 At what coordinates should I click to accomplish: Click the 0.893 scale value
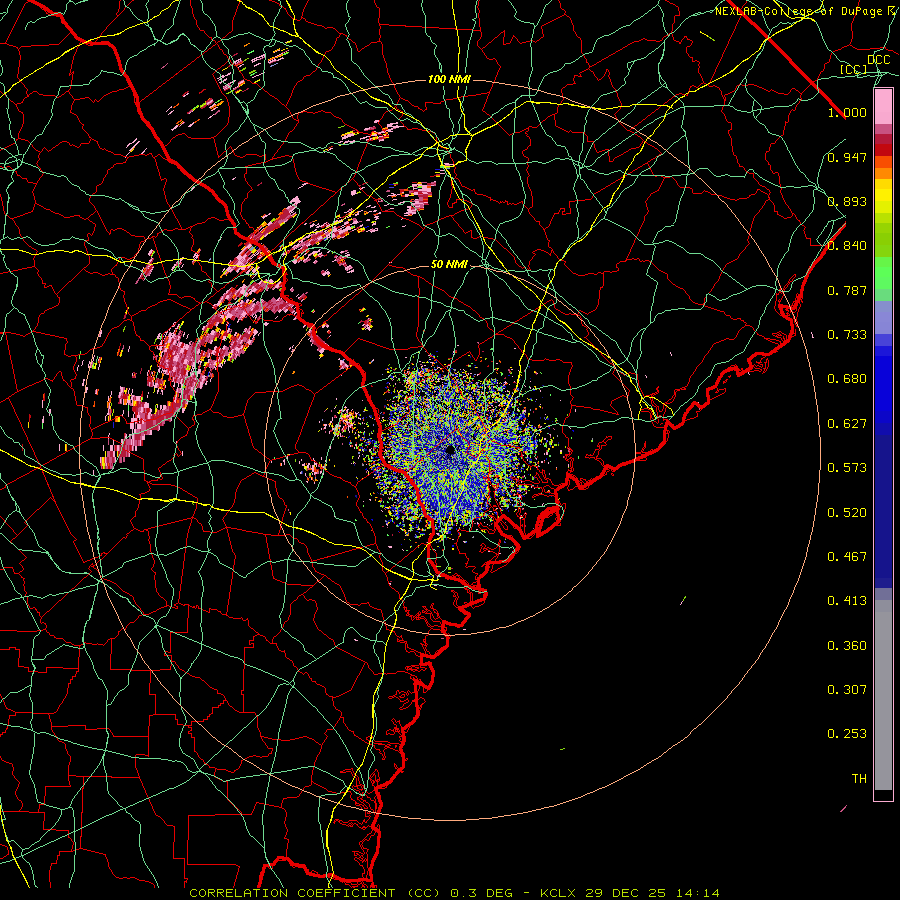click(x=847, y=201)
